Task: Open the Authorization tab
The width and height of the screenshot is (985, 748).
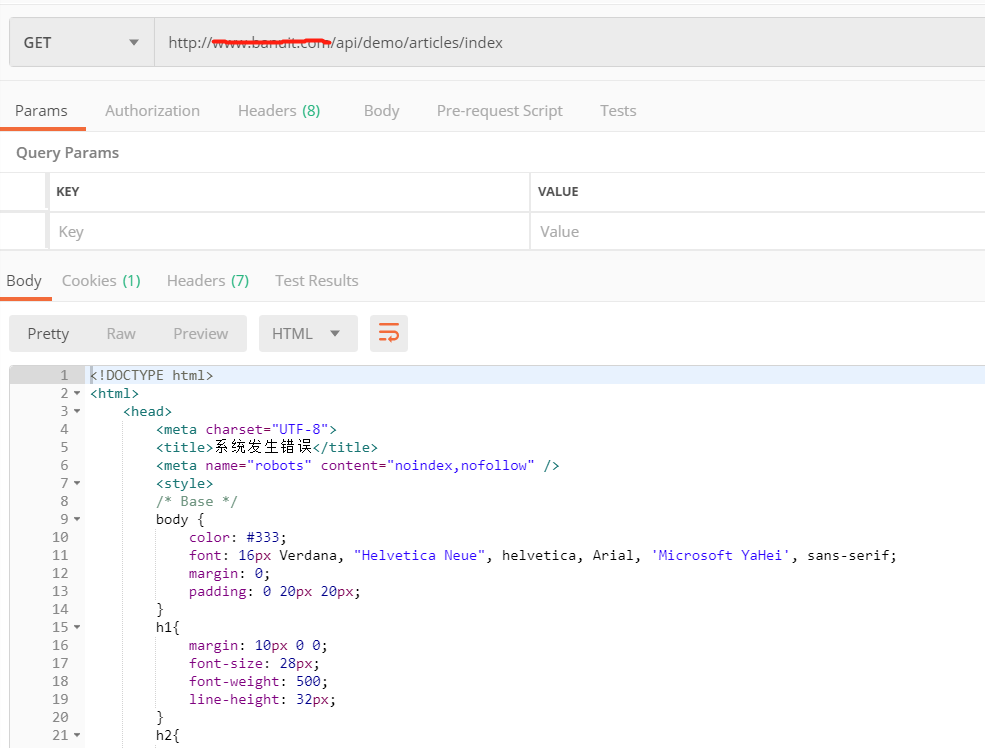Action: (x=153, y=111)
